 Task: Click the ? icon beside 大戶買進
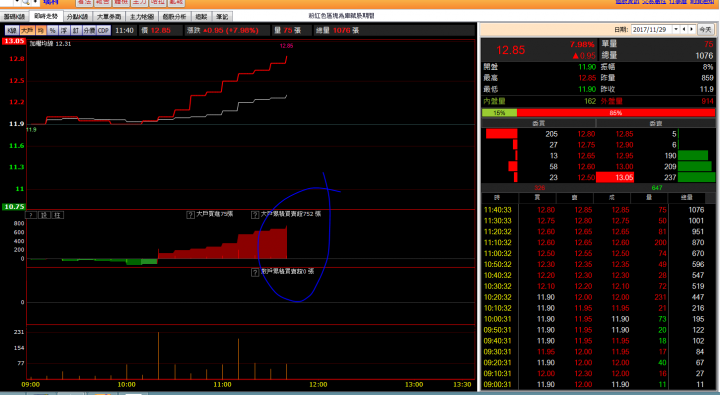point(191,215)
